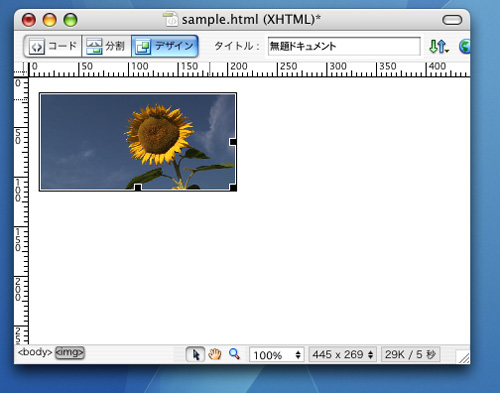Click the bottom-edge resize handle of image
The width and height of the screenshot is (500, 393).
click(138, 187)
